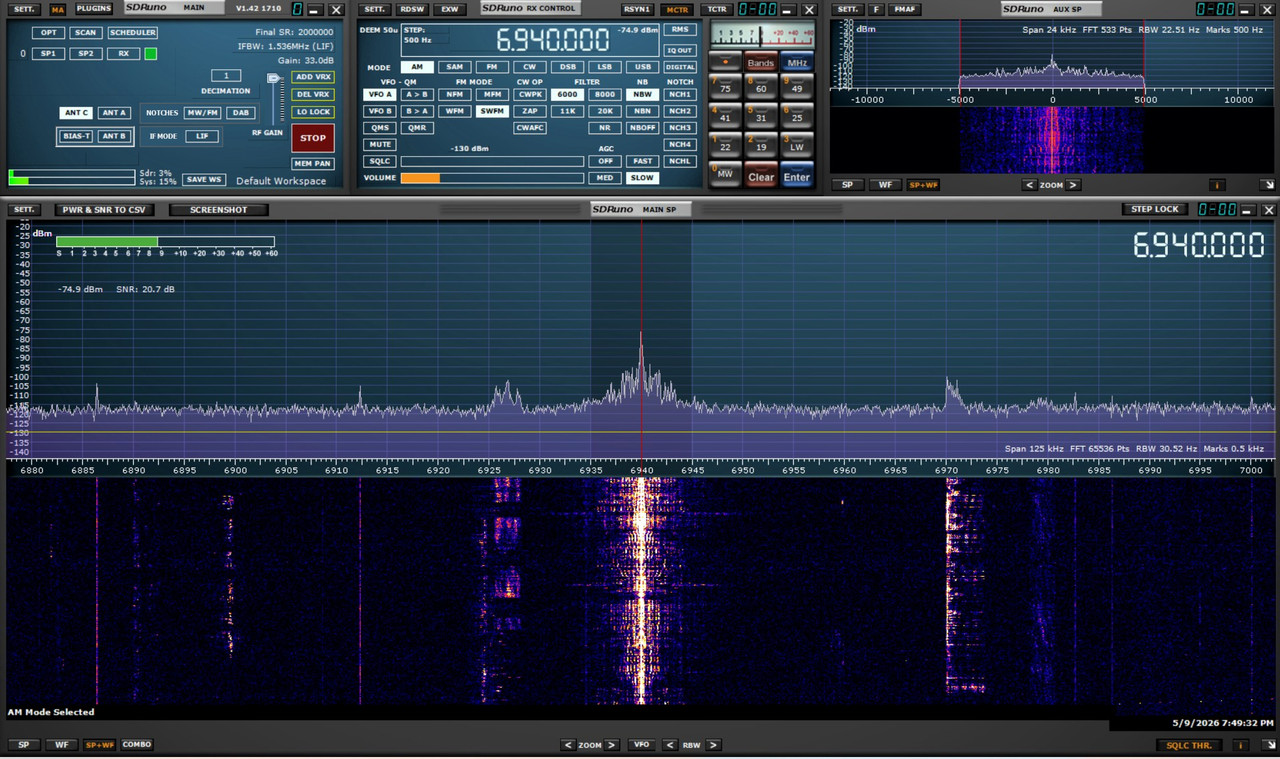This screenshot has height=759, width=1280.
Task: Select the 49 meter band key
Action: coord(797,89)
